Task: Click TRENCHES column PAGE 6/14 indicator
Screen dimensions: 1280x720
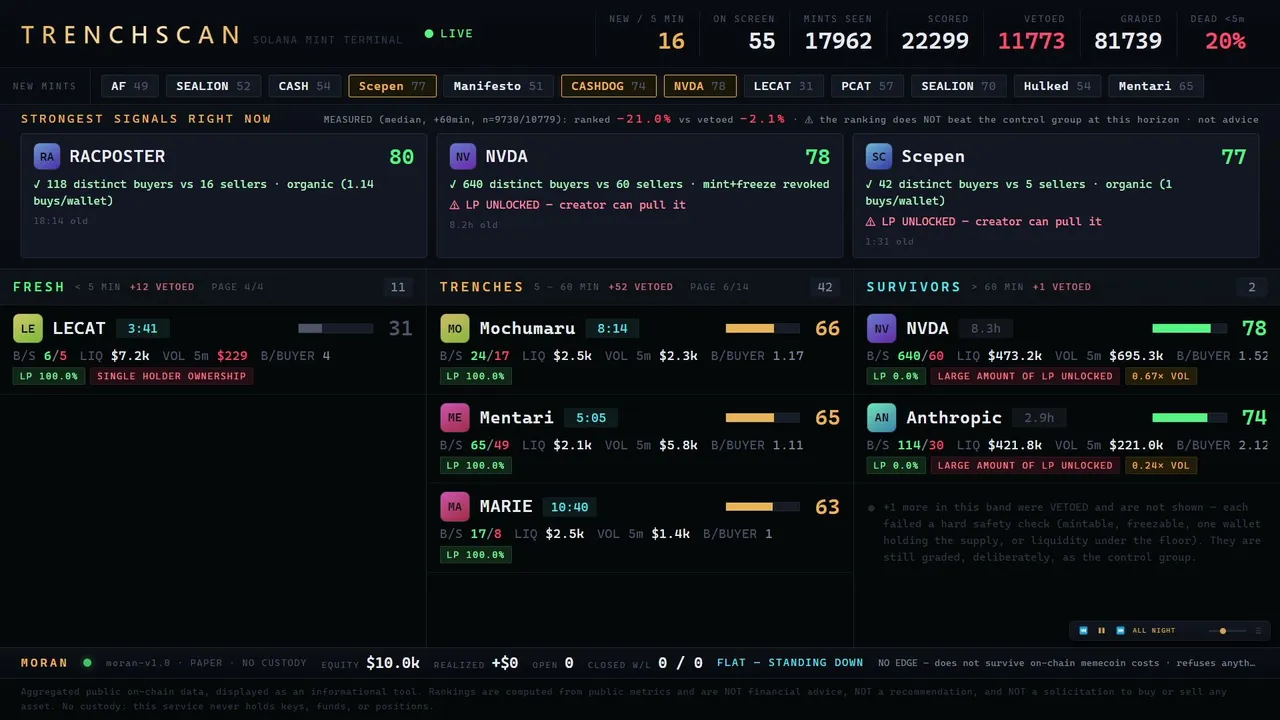Action: point(719,287)
